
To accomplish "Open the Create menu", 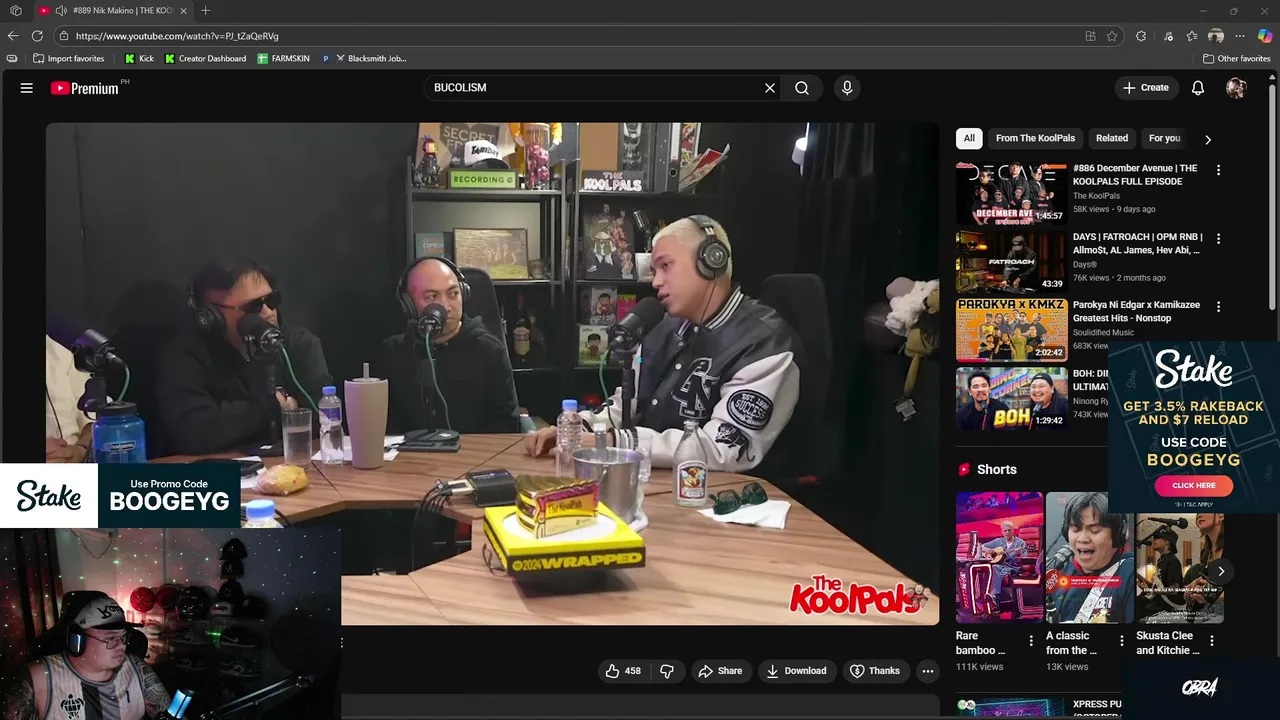I will 1146,88.
